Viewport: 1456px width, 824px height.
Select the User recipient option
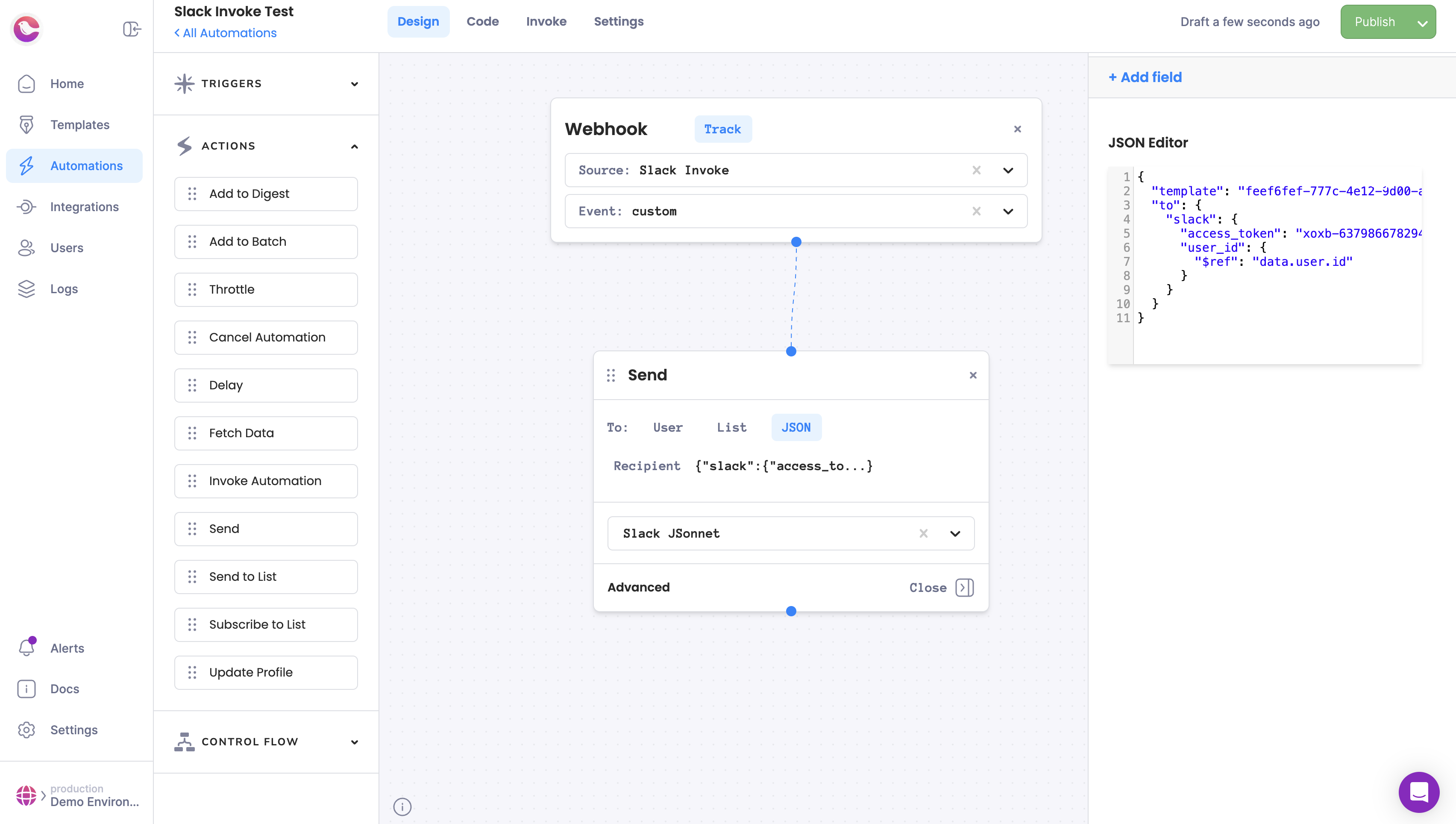pos(667,427)
